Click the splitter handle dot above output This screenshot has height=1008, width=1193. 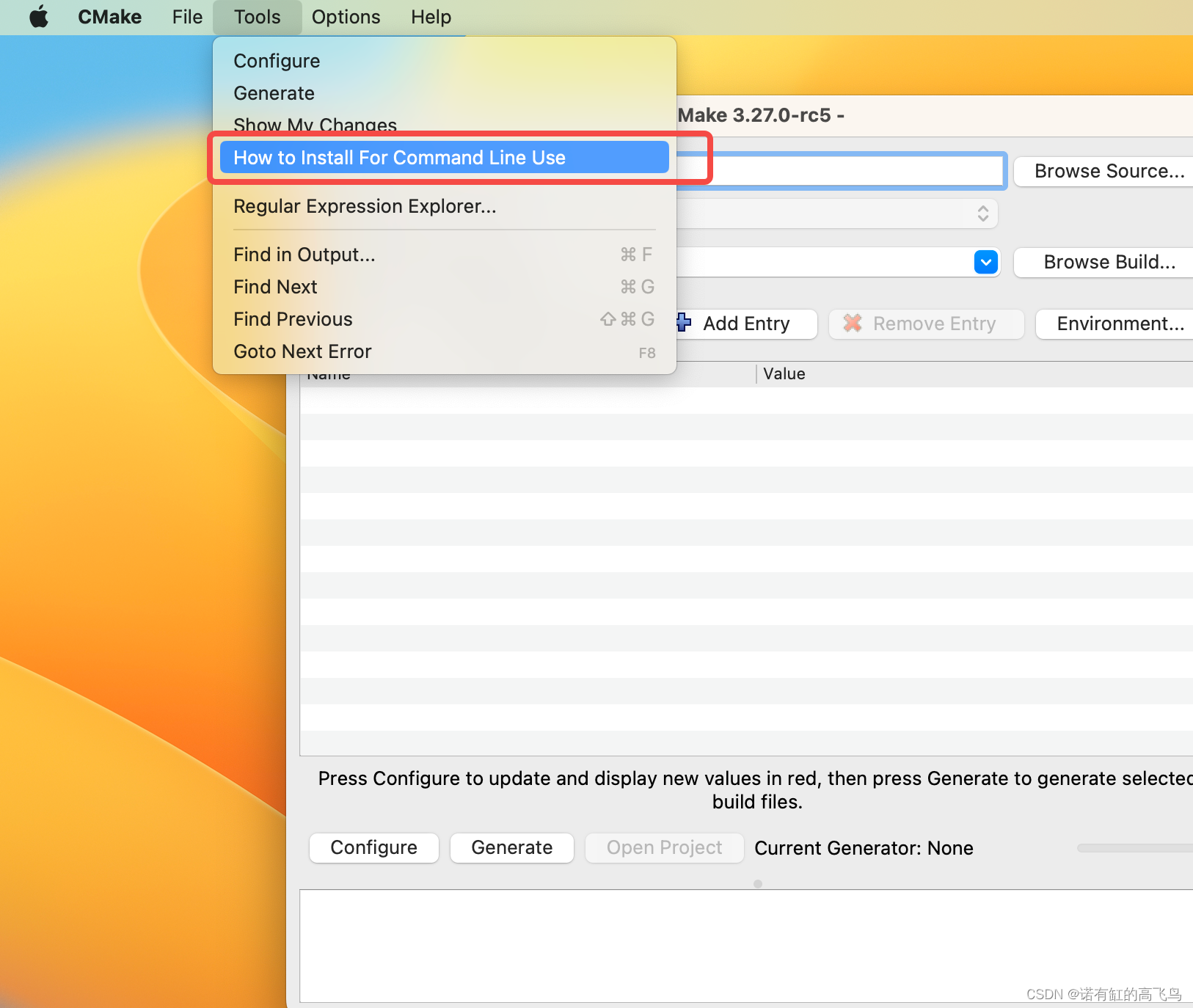758,884
